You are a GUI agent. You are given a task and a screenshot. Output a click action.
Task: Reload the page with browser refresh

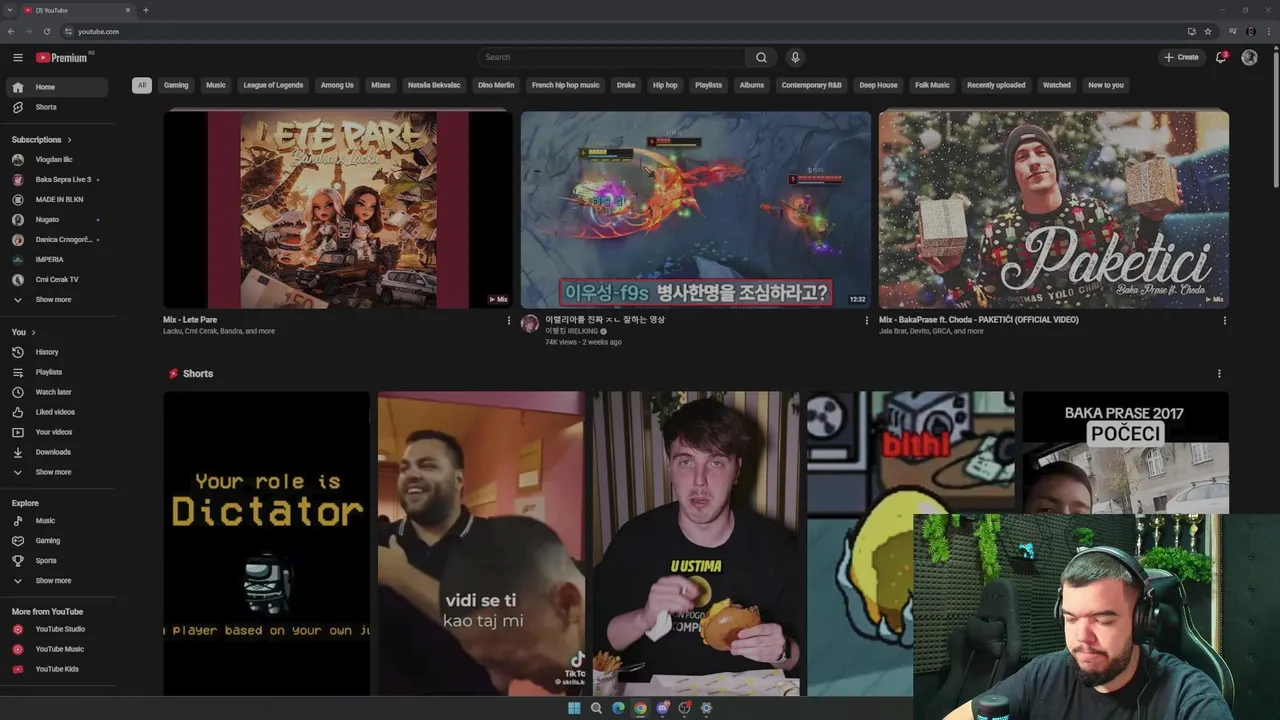coord(46,31)
